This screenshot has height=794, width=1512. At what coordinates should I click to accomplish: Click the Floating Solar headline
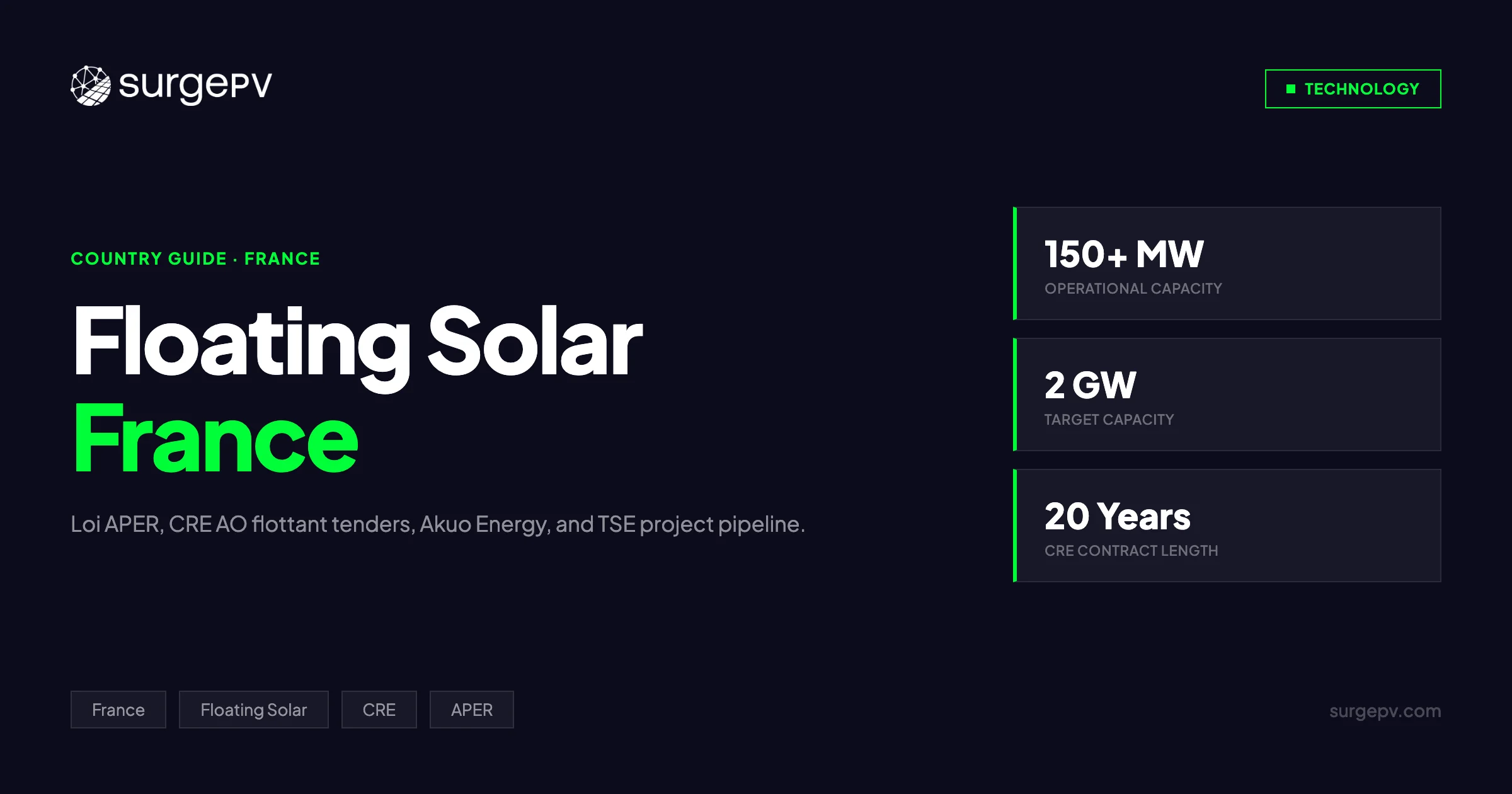[x=357, y=342]
